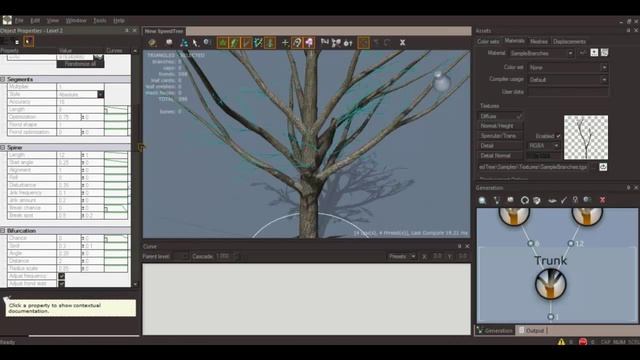Select the Trunk node in Generation graph
Viewport: 640px width, 360px height.
tap(551, 284)
